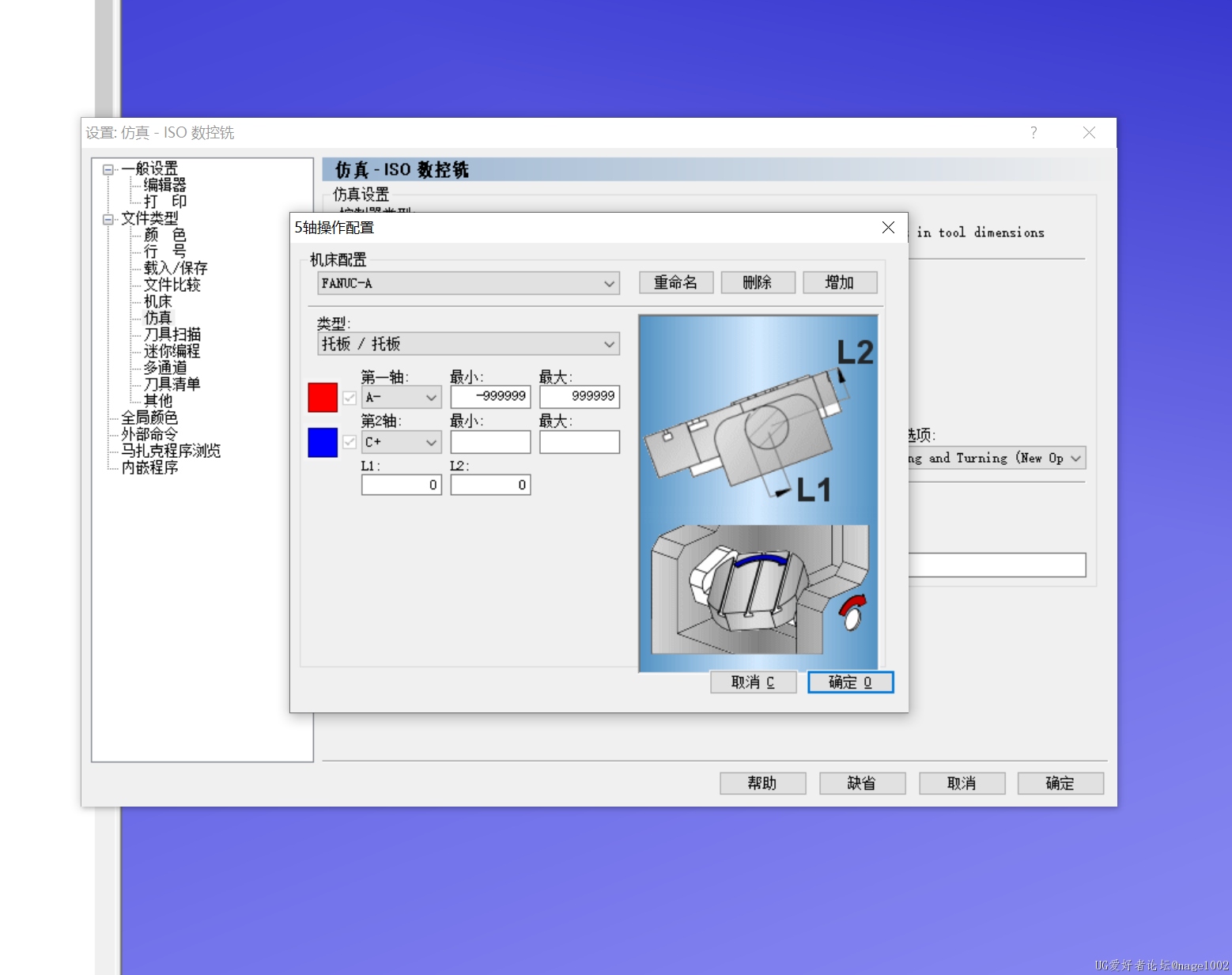Click the red first-axis color swatch
The height and width of the screenshot is (975, 1232).
click(x=323, y=397)
